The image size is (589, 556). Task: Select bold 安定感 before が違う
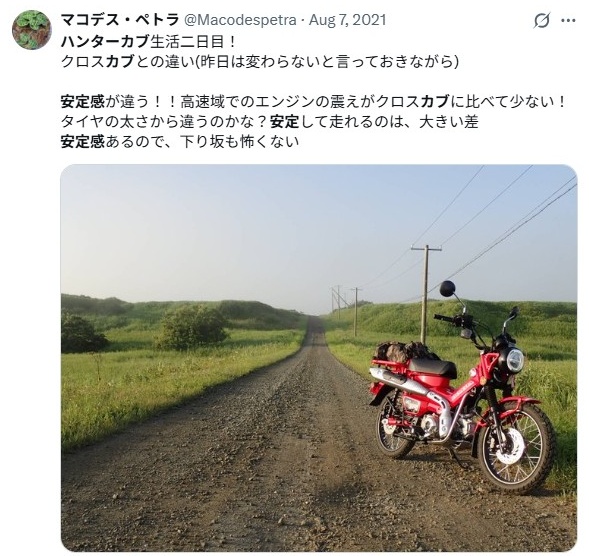coord(83,102)
